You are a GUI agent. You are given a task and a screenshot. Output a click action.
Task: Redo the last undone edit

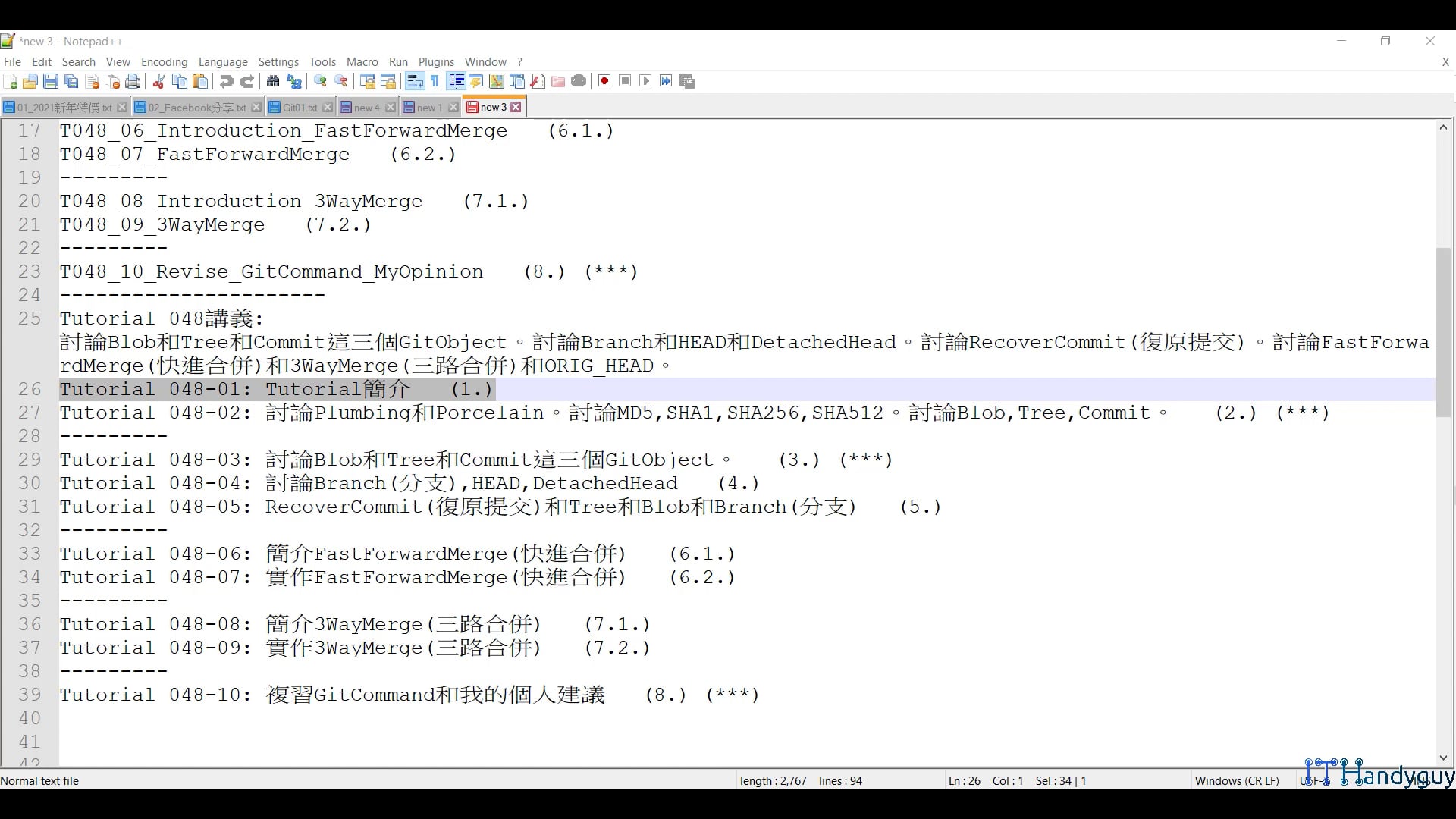click(247, 81)
